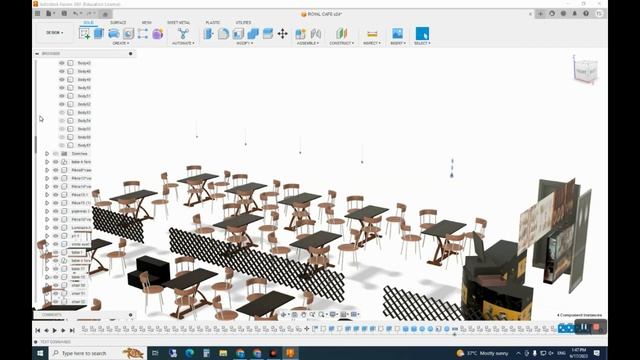This screenshot has width=640, height=360.
Task: Toggle visibility eye of Body51
Action: [x=62, y=96]
